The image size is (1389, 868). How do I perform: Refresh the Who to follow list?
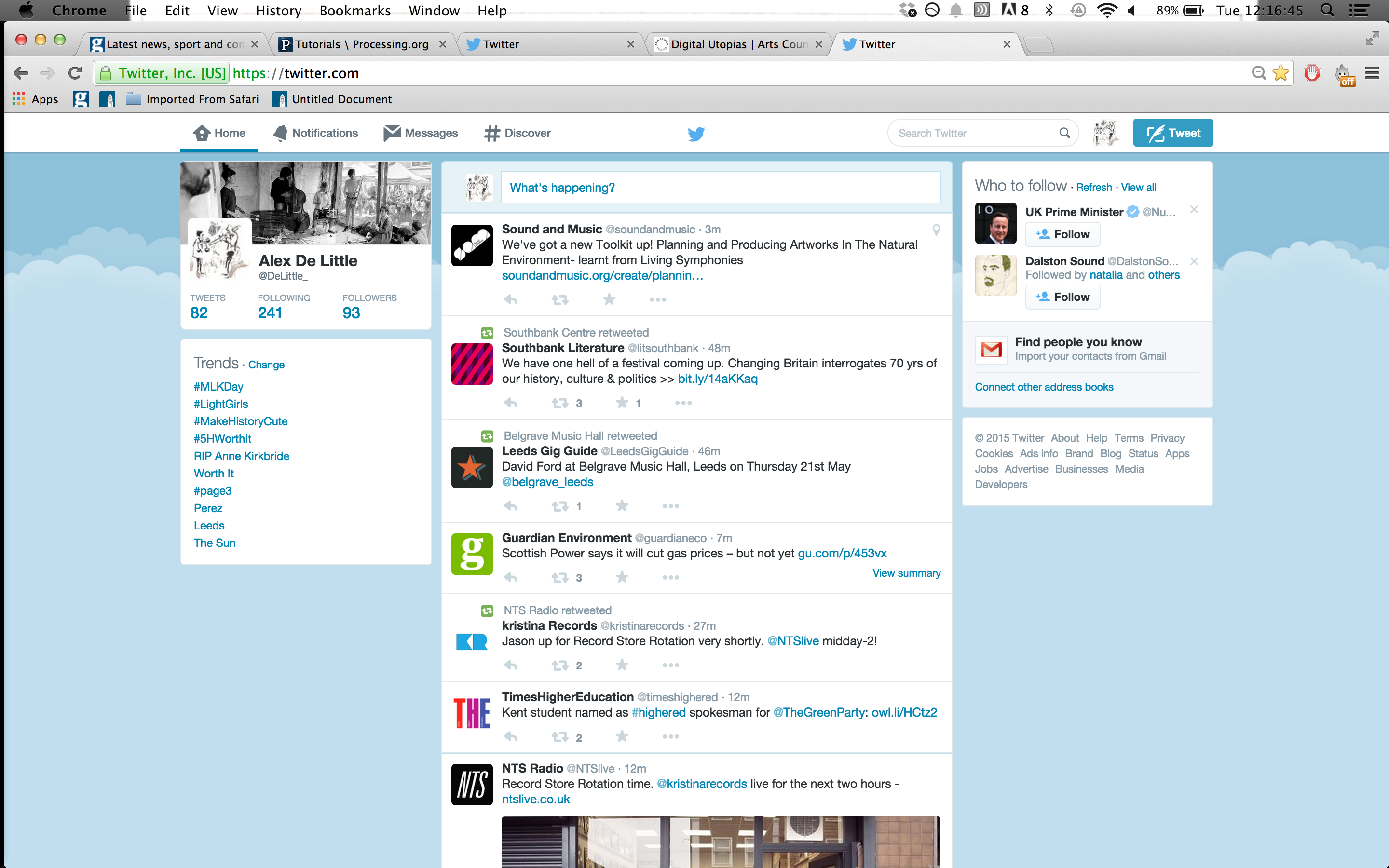click(x=1093, y=187)
